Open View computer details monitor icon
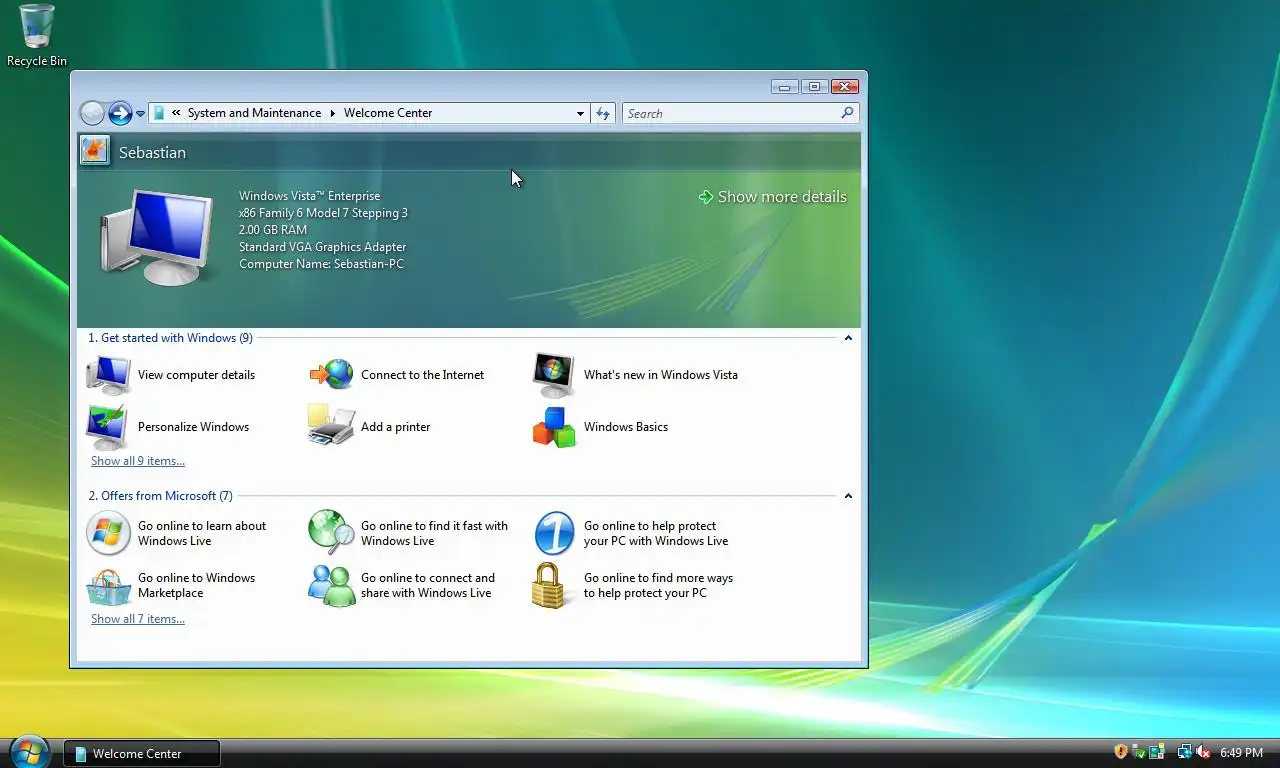 108,375
